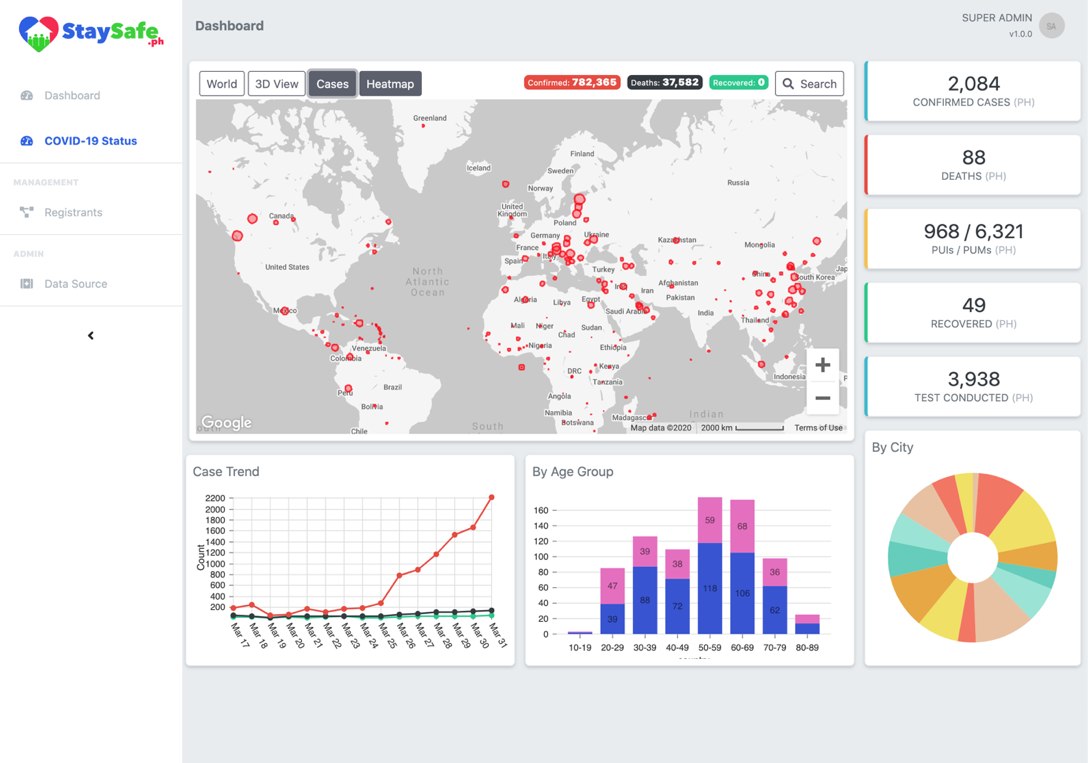Click the Registrants network icon

click(27, 212)
